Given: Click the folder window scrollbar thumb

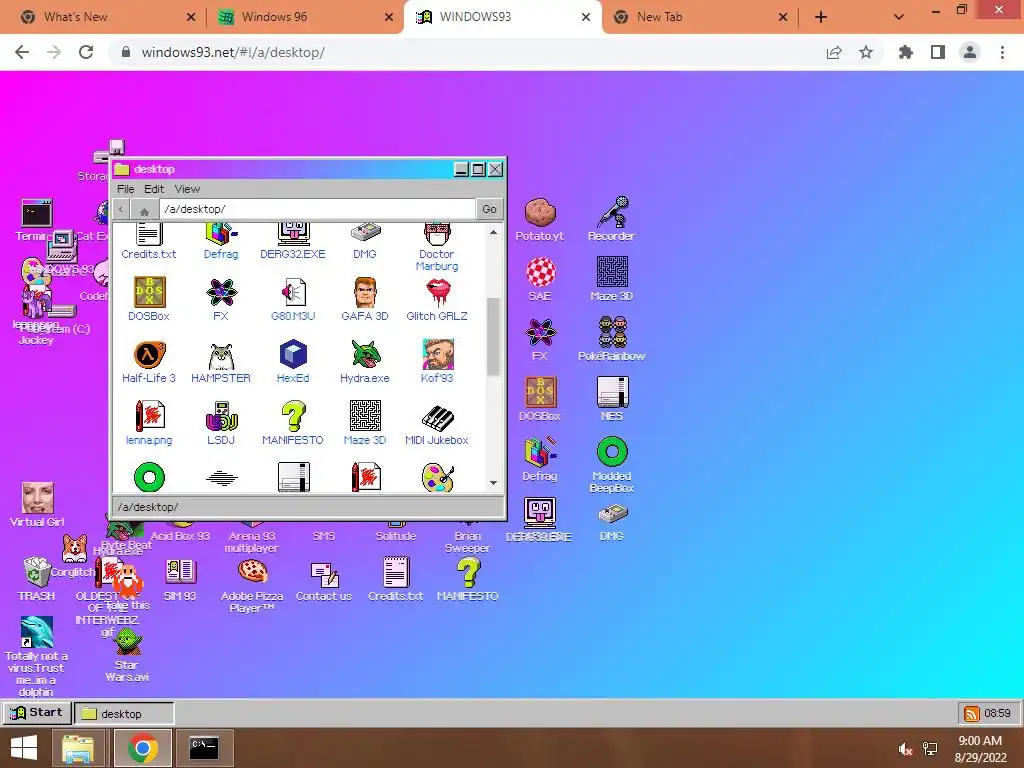Looking at the screenshot, I should (x=493, y=337).
